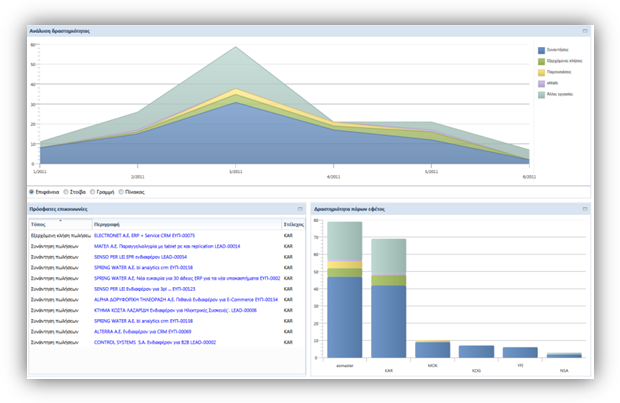The height and width of the screenshot is (403, 620).
Task: Click KAR cell in the ELECTRONET row
Action: pos(288,235)
